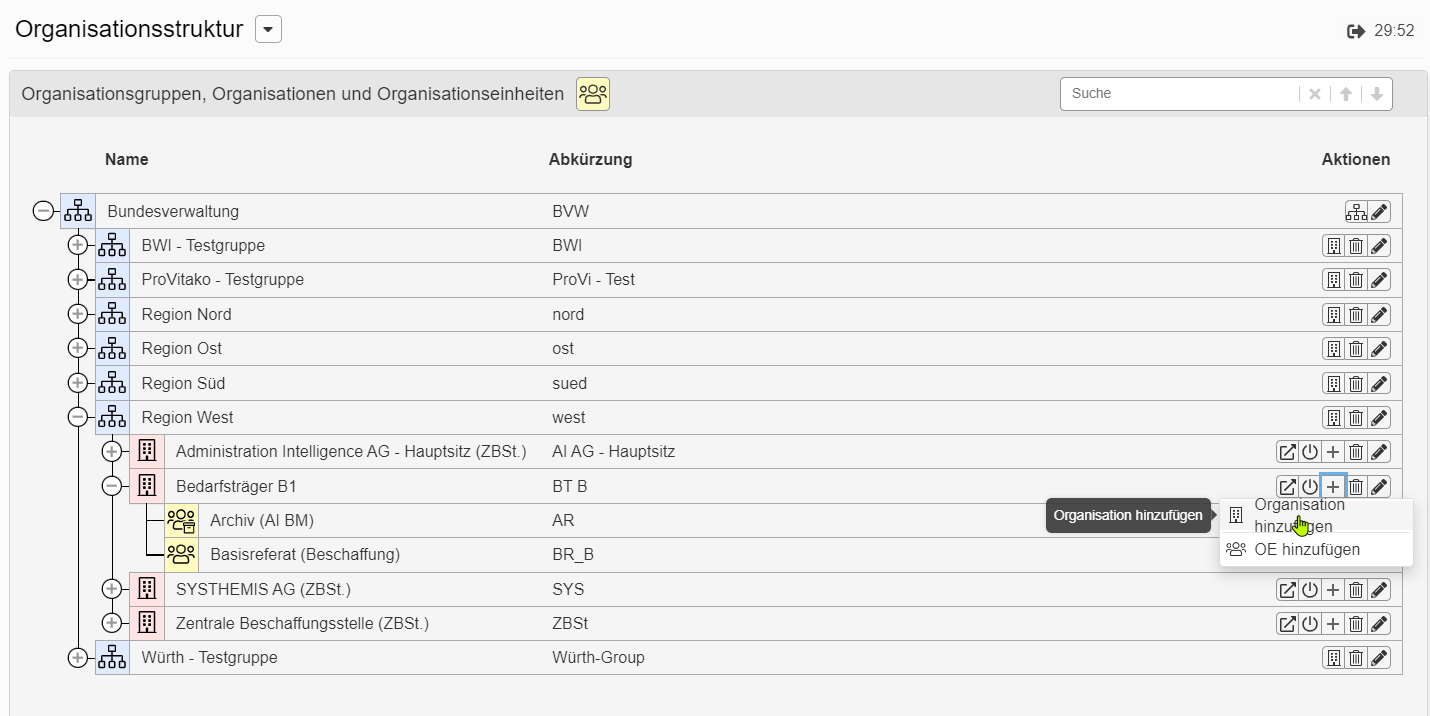Toggle the power icon for Zentrale Beschaffungsstelle
This screenshot has width=1430, height=716.
1310,624
